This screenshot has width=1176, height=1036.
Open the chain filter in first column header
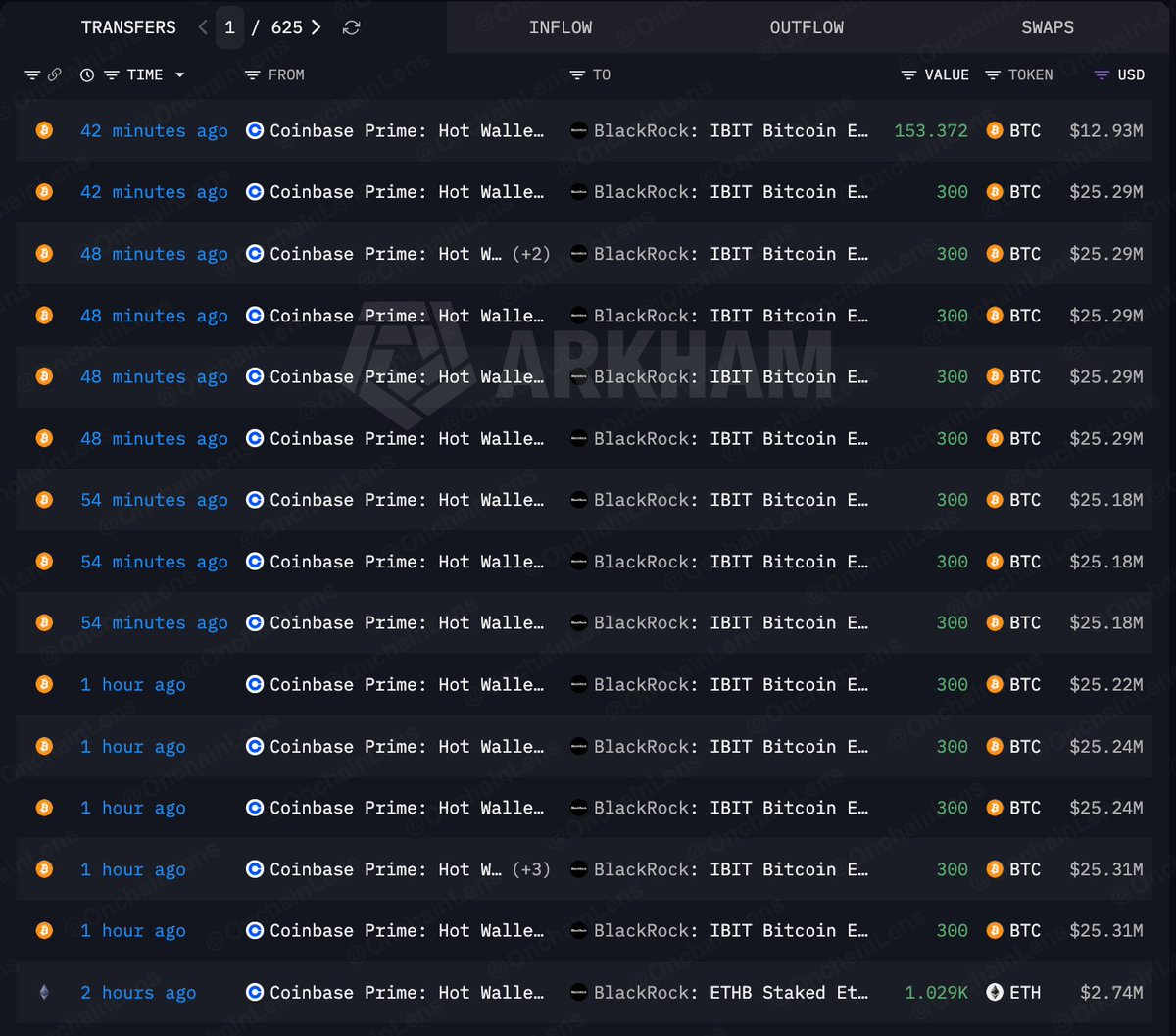tap(32, 75)
